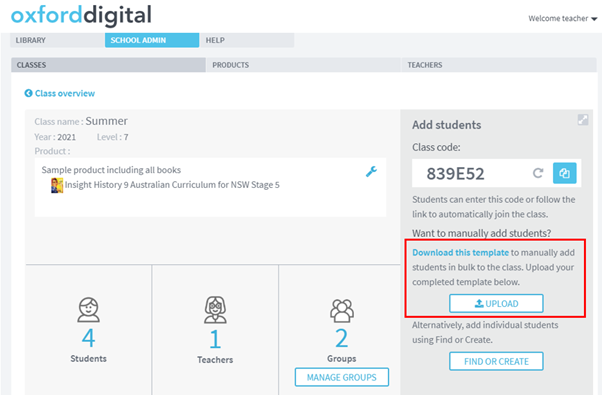The height and width of the screenshot is (395, 602).
Task: Select the SCHOOL ADMIN tab
Action: [152, 40]
